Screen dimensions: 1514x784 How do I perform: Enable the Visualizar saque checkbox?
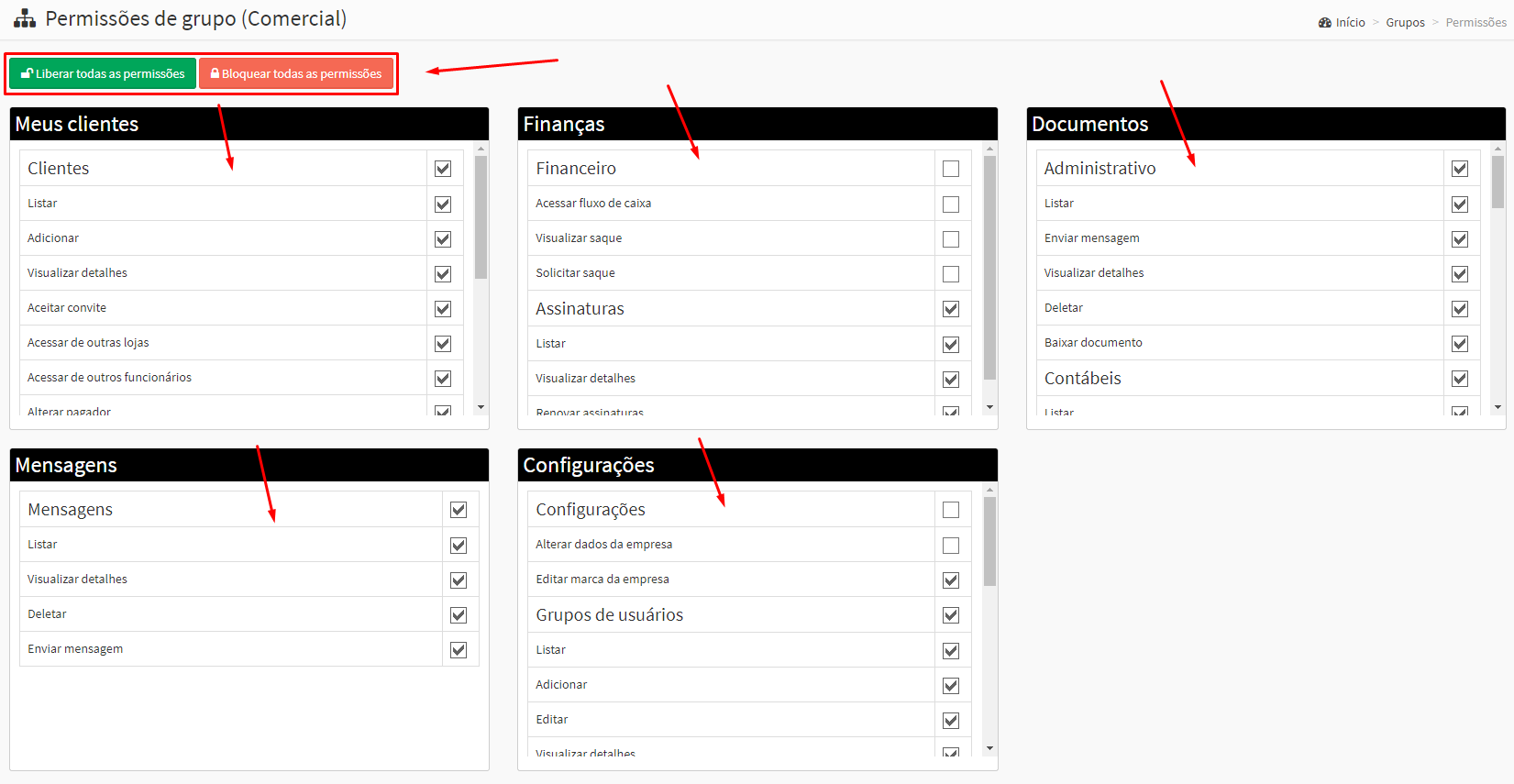[951, 239]
